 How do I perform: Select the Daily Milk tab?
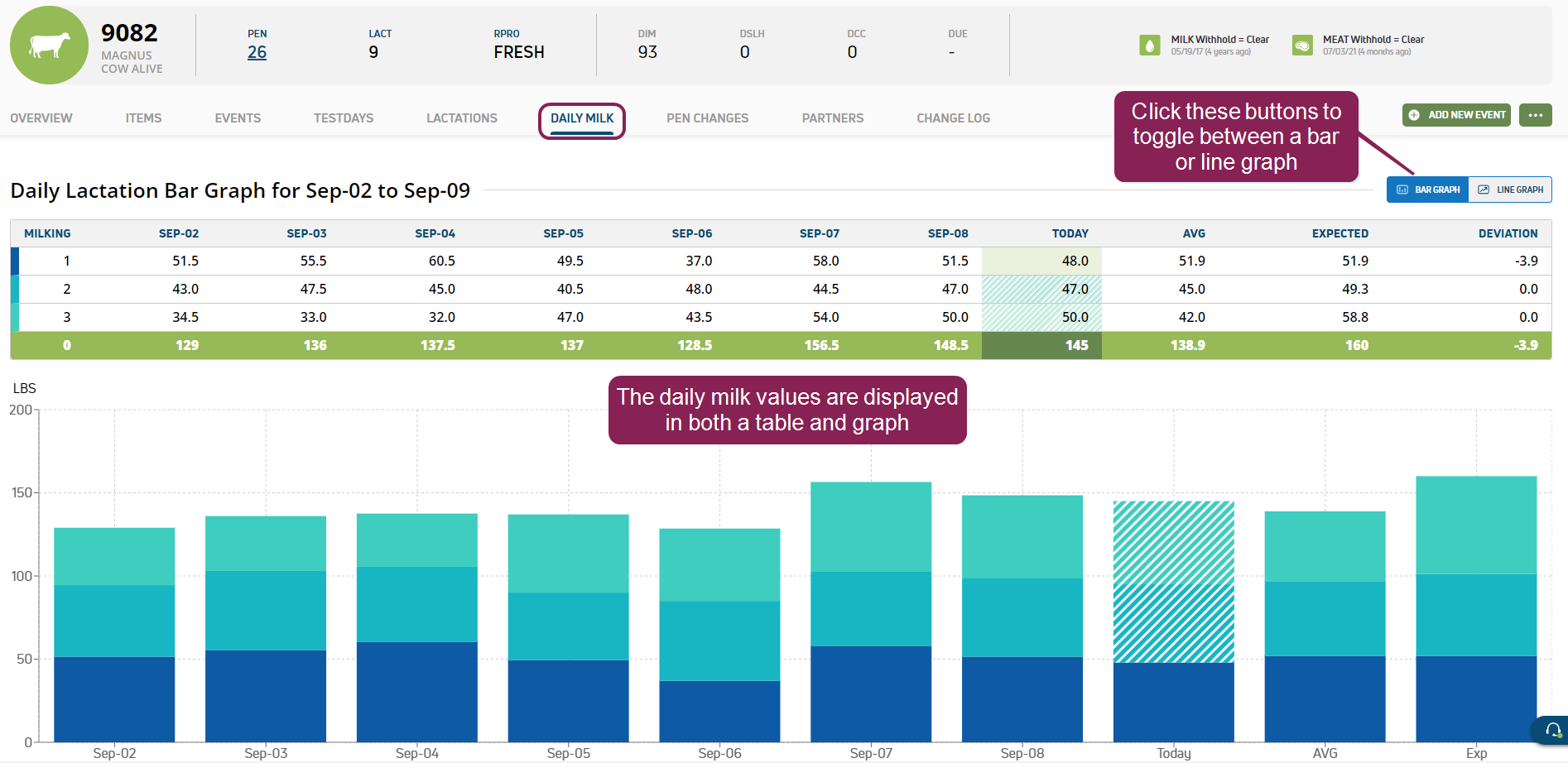pos(582,118)
